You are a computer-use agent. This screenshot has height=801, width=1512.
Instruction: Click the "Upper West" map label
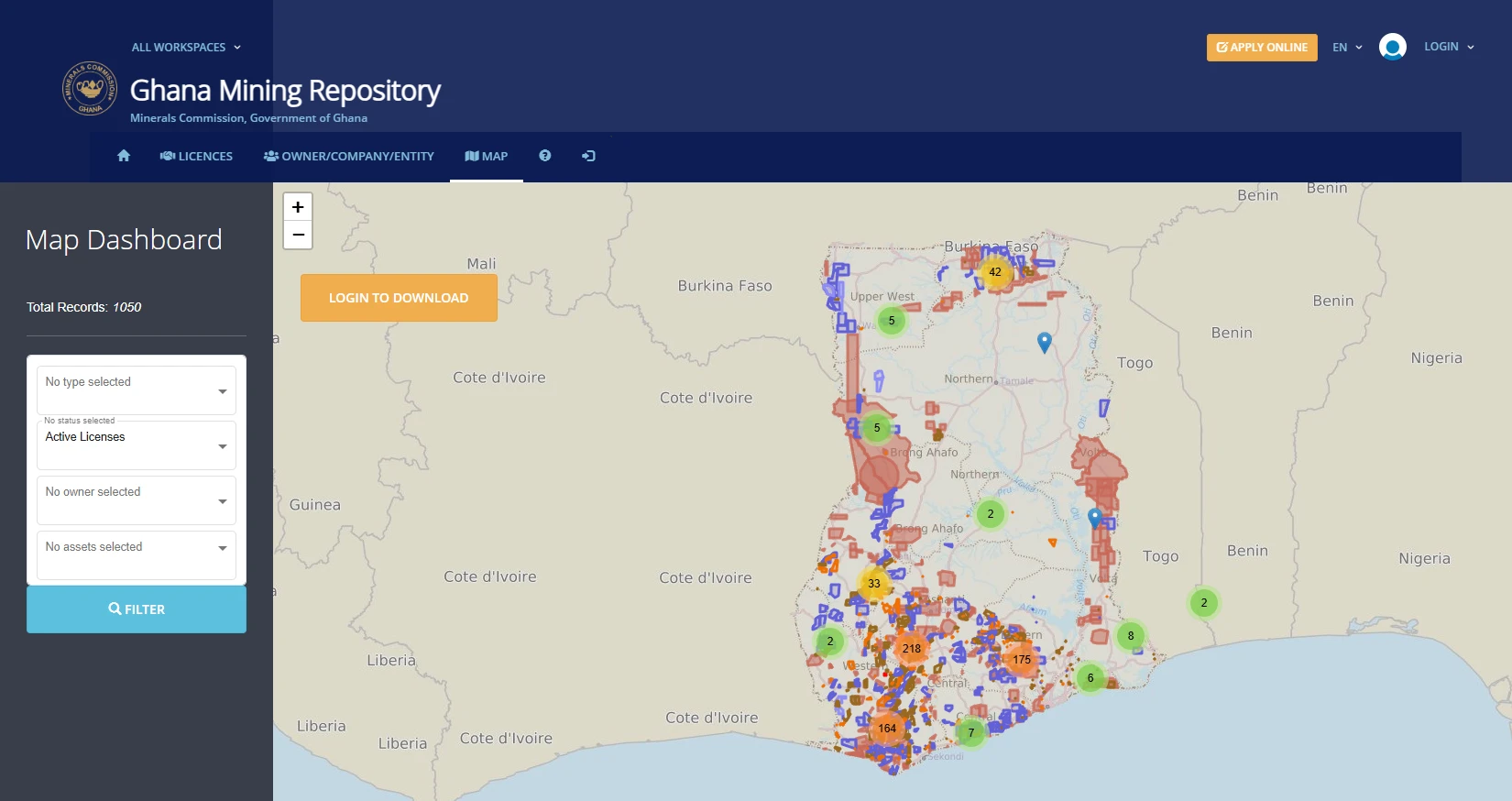(882, 296)
